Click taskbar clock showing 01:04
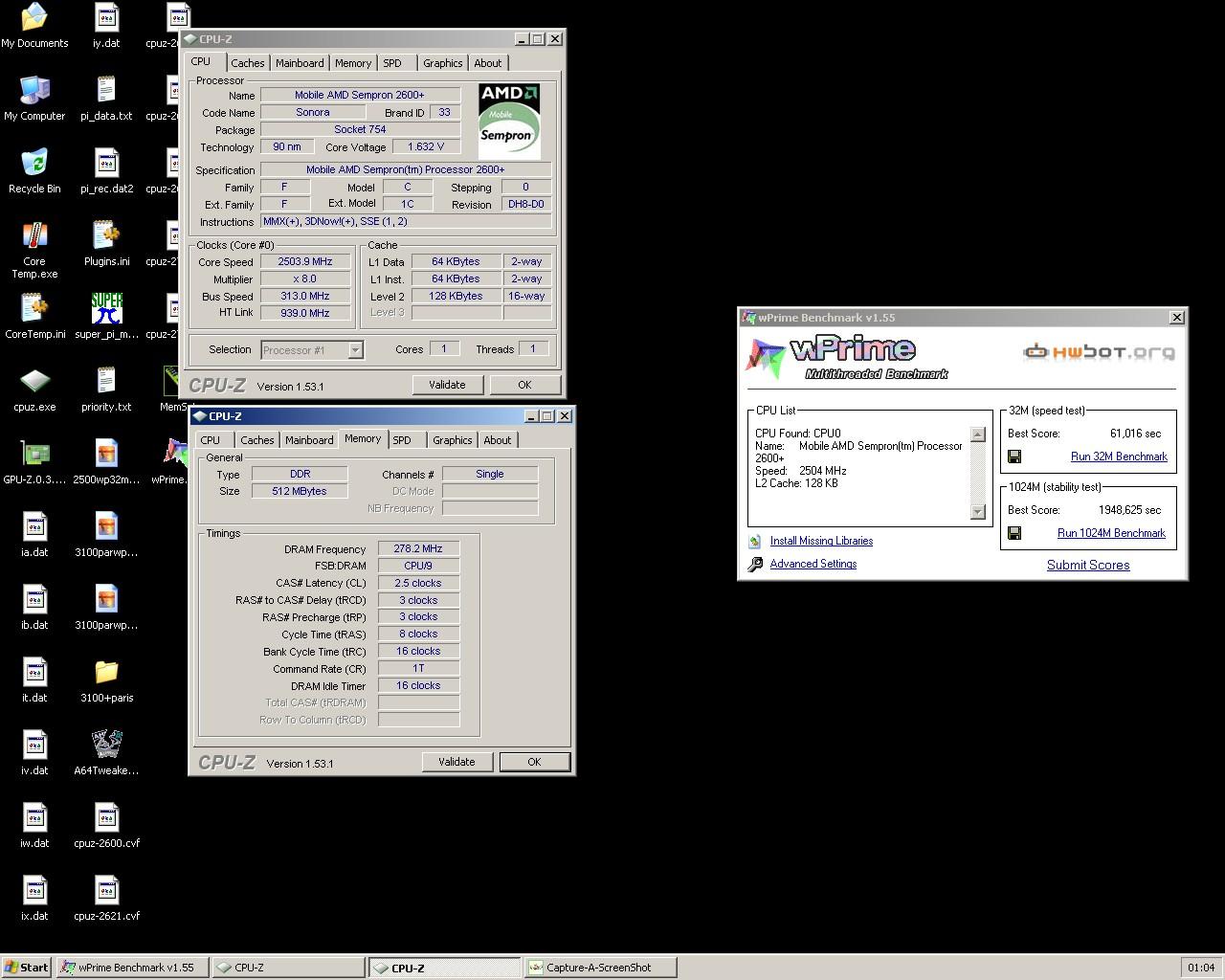The image size is (1225, 980). click(1201, 968)
